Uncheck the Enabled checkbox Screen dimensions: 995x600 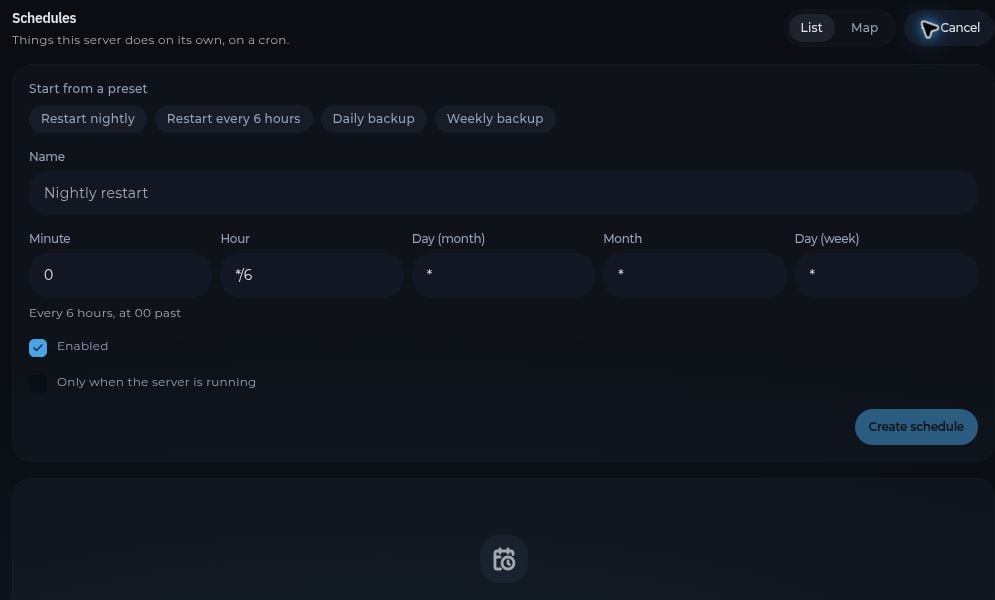38,348
